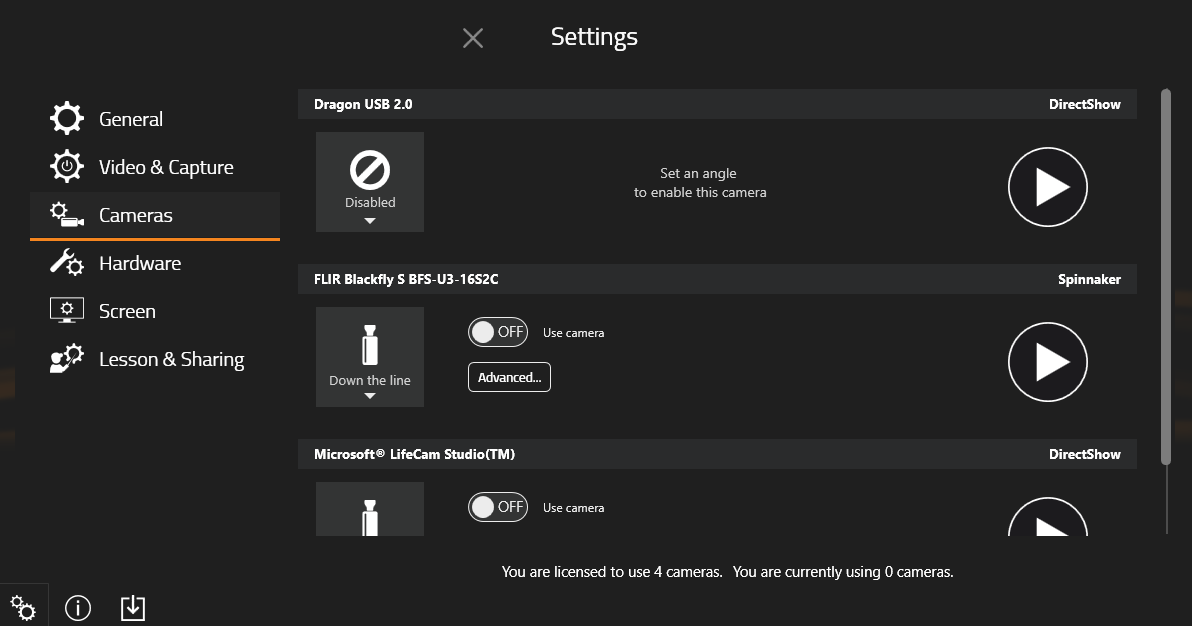Image resolution: width=1192 pixels, height=626 pixels.
Task: Click the General gear icon
Action: click(67, 119)
